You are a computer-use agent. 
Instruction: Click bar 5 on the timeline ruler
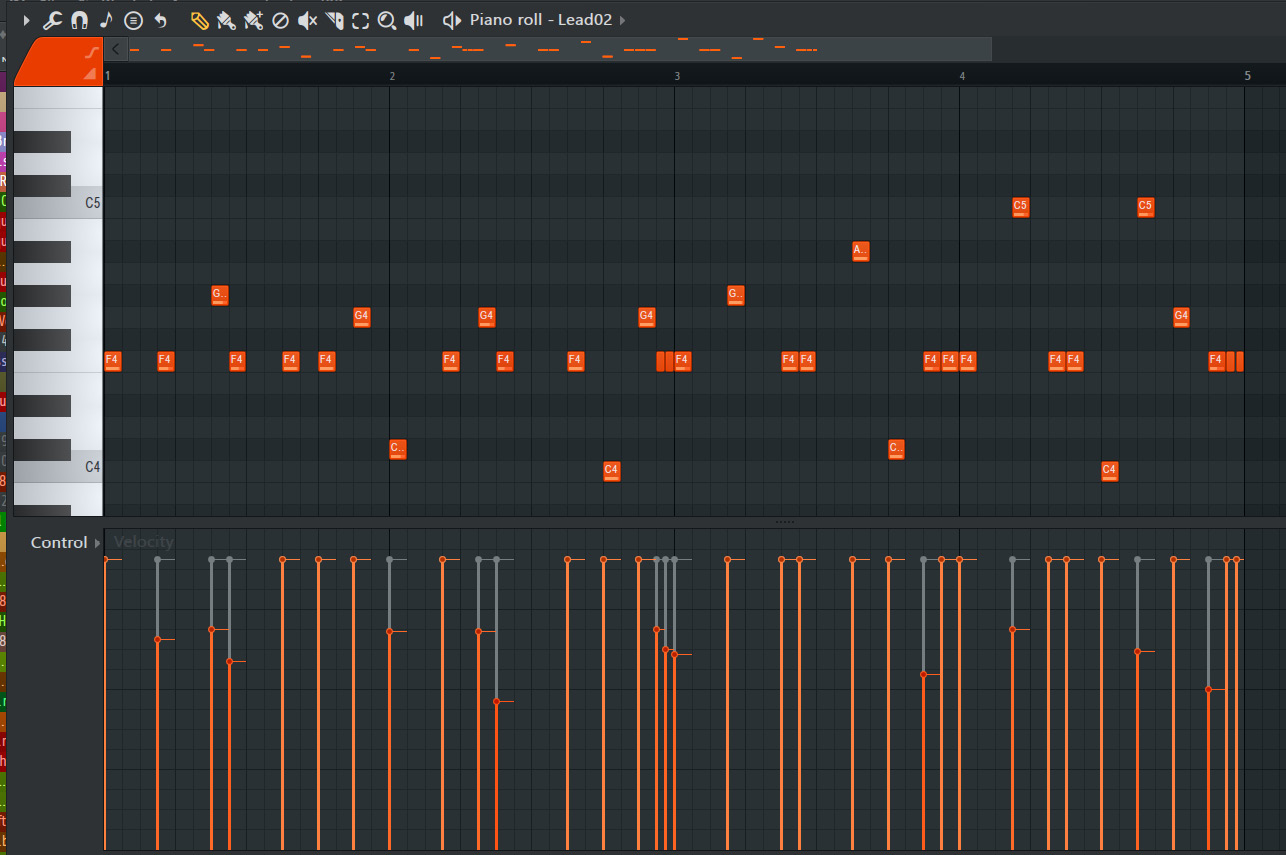[1247, 76]
